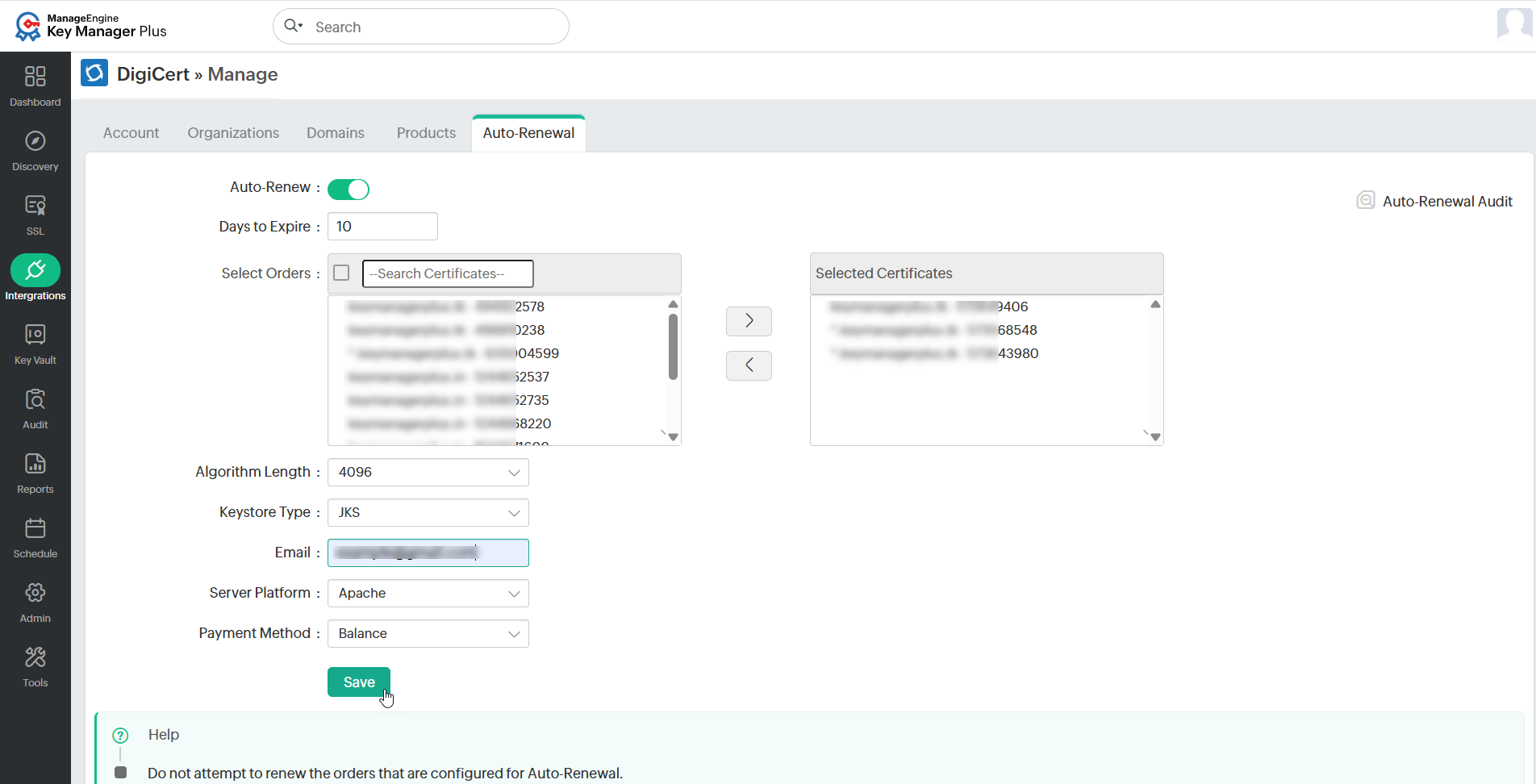Click Selected Certificates scroll down arrow
Viewport: 1536px width, 784px height.
pos(1155,437)
